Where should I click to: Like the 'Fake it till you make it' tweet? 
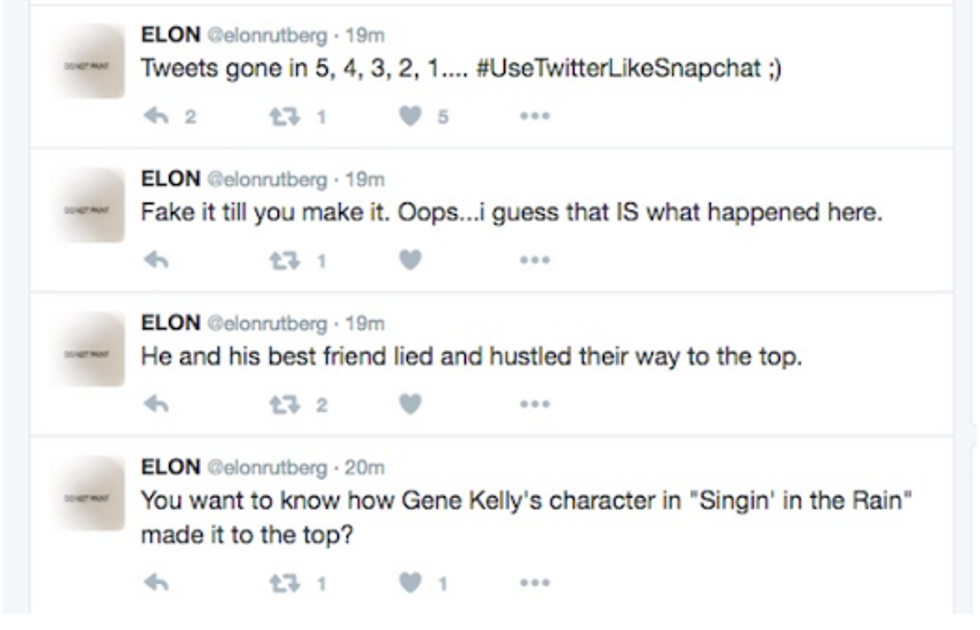pos(410,260)
